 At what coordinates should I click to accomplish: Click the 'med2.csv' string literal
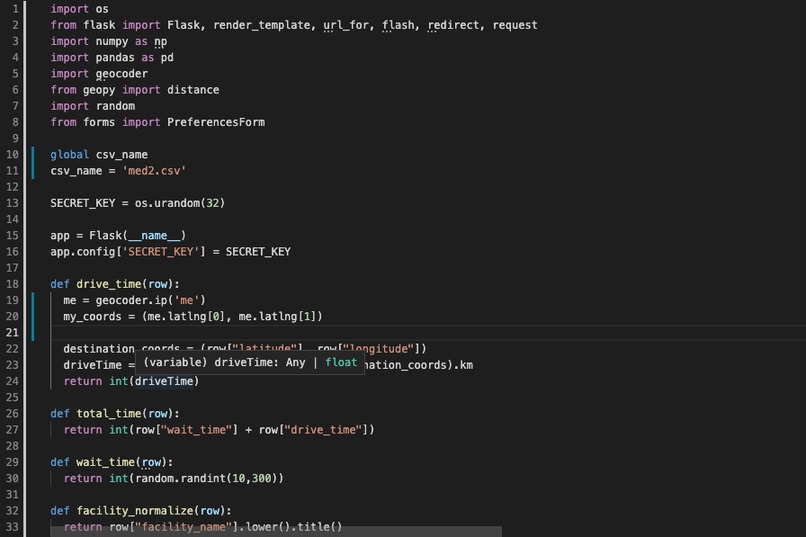(154, 171)
